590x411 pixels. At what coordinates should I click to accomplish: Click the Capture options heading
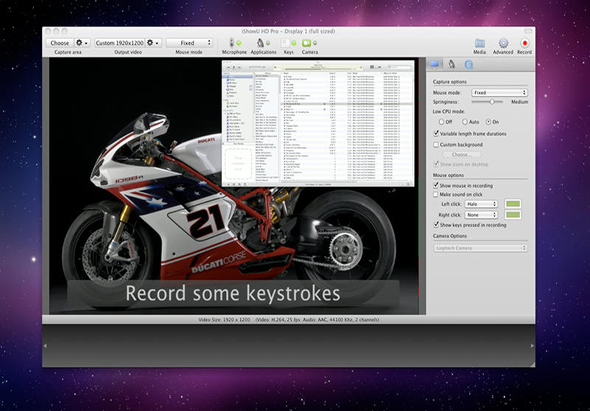450,82
